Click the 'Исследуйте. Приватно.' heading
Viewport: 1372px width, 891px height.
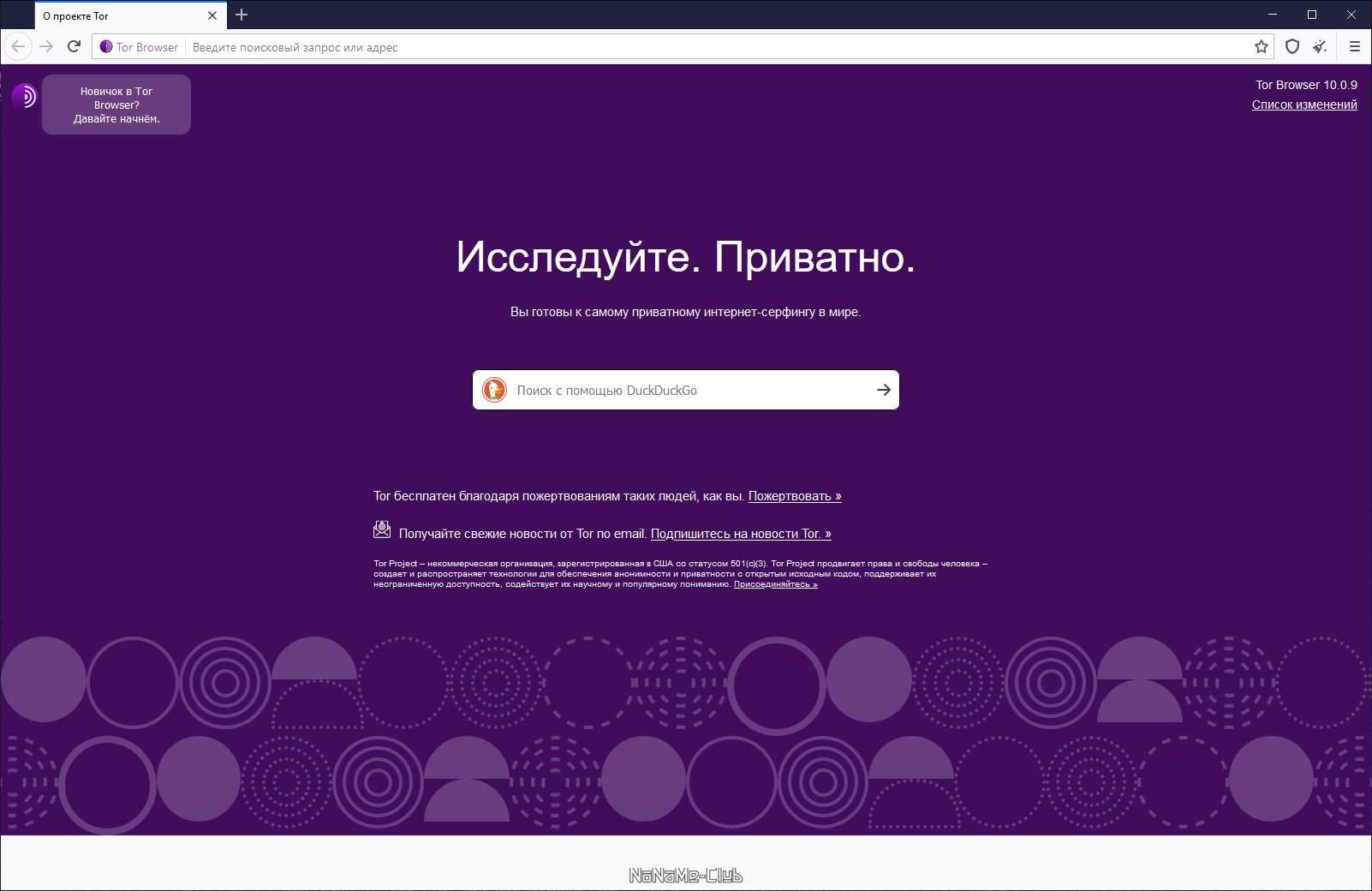tap(686, 256)
